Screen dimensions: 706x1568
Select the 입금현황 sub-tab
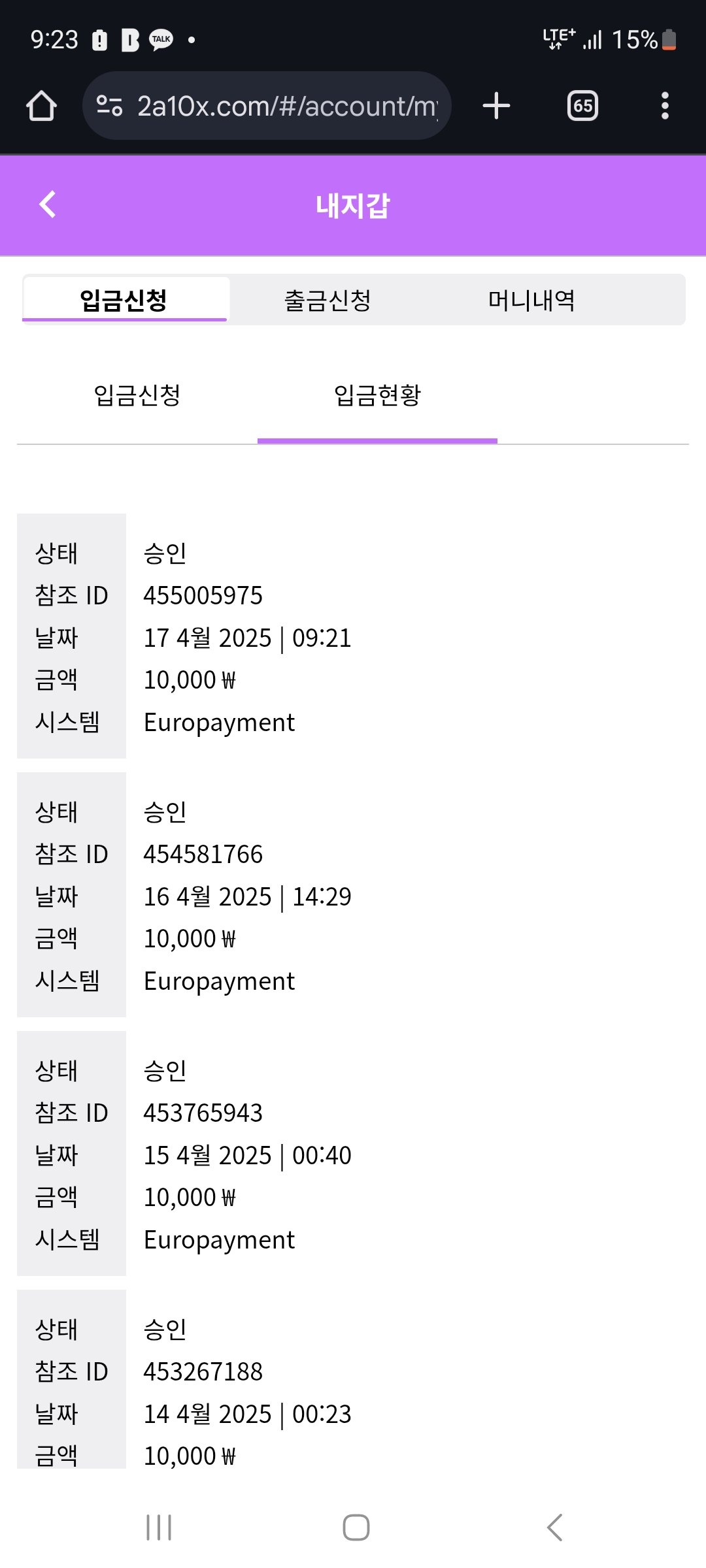click(x=377, y=395)
